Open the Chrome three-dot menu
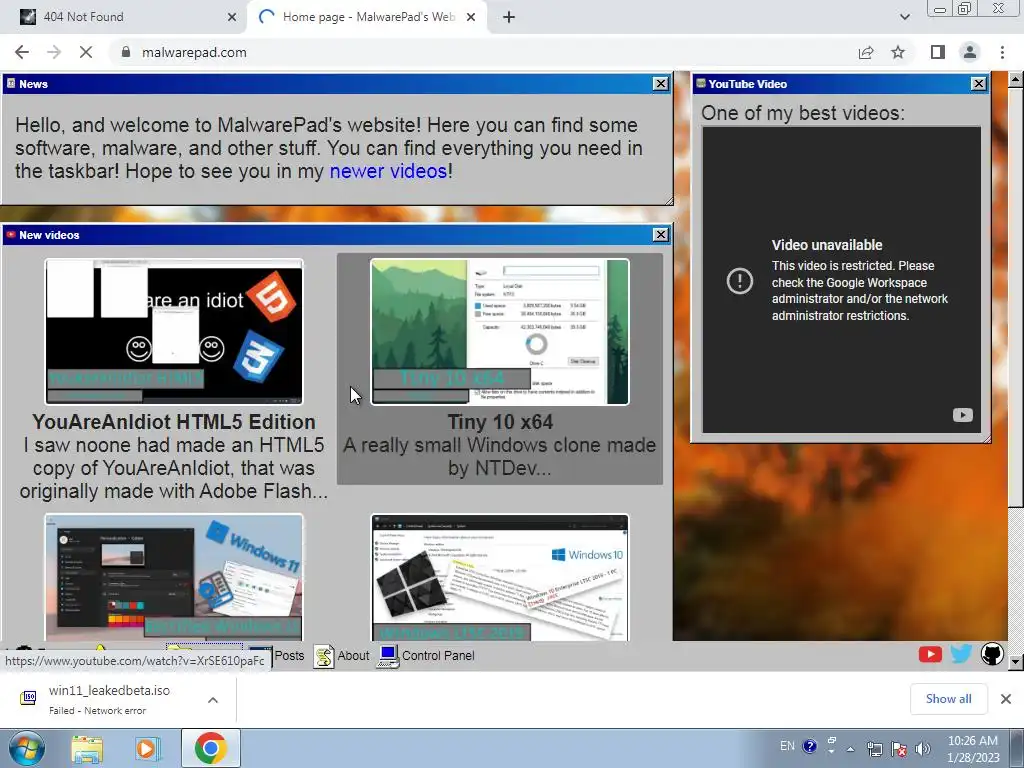The height and width of the screenshot is (768, 1024). tap(1002, 52)
